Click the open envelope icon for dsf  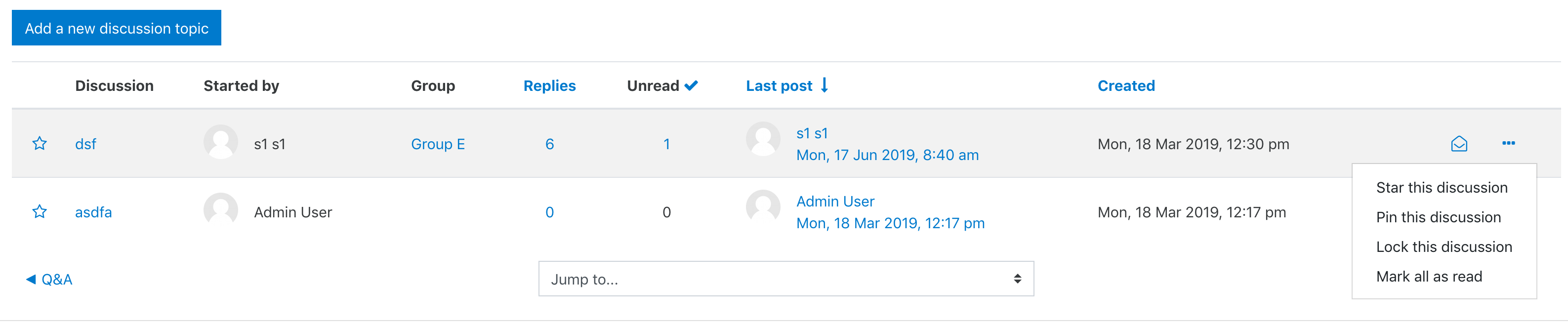[x=1459, y=144]
